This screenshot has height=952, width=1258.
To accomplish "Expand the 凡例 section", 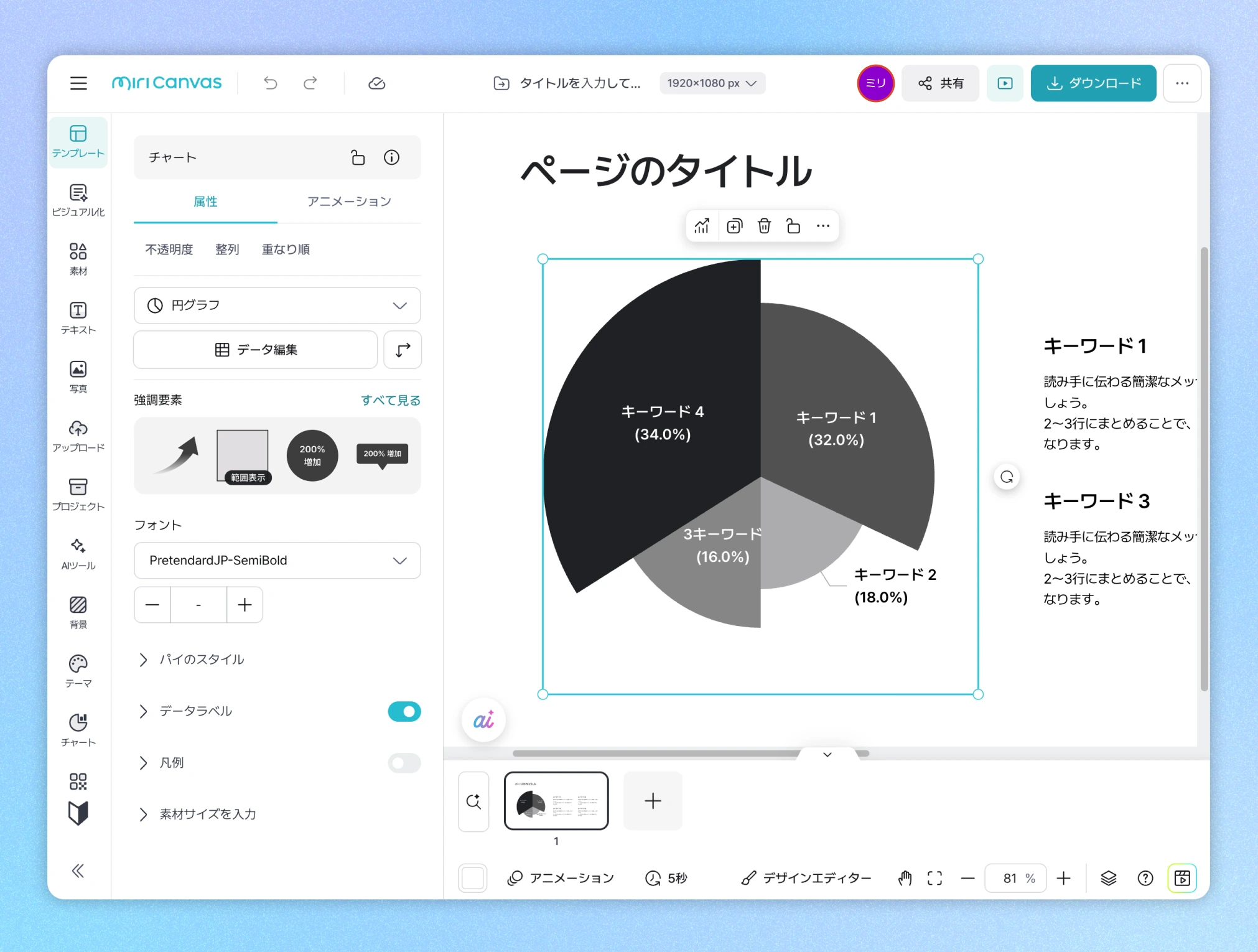I will pos(161,763).
